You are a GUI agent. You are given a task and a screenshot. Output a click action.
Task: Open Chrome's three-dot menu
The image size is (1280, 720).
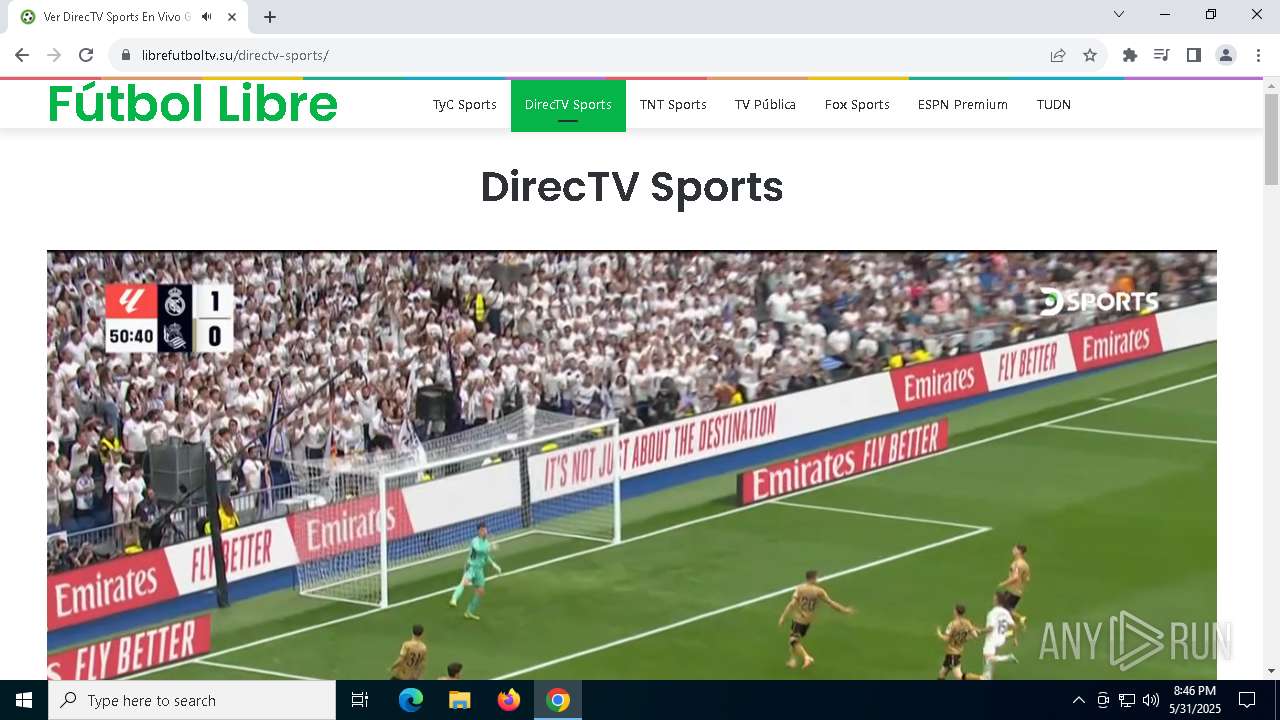coord(1258,55)
